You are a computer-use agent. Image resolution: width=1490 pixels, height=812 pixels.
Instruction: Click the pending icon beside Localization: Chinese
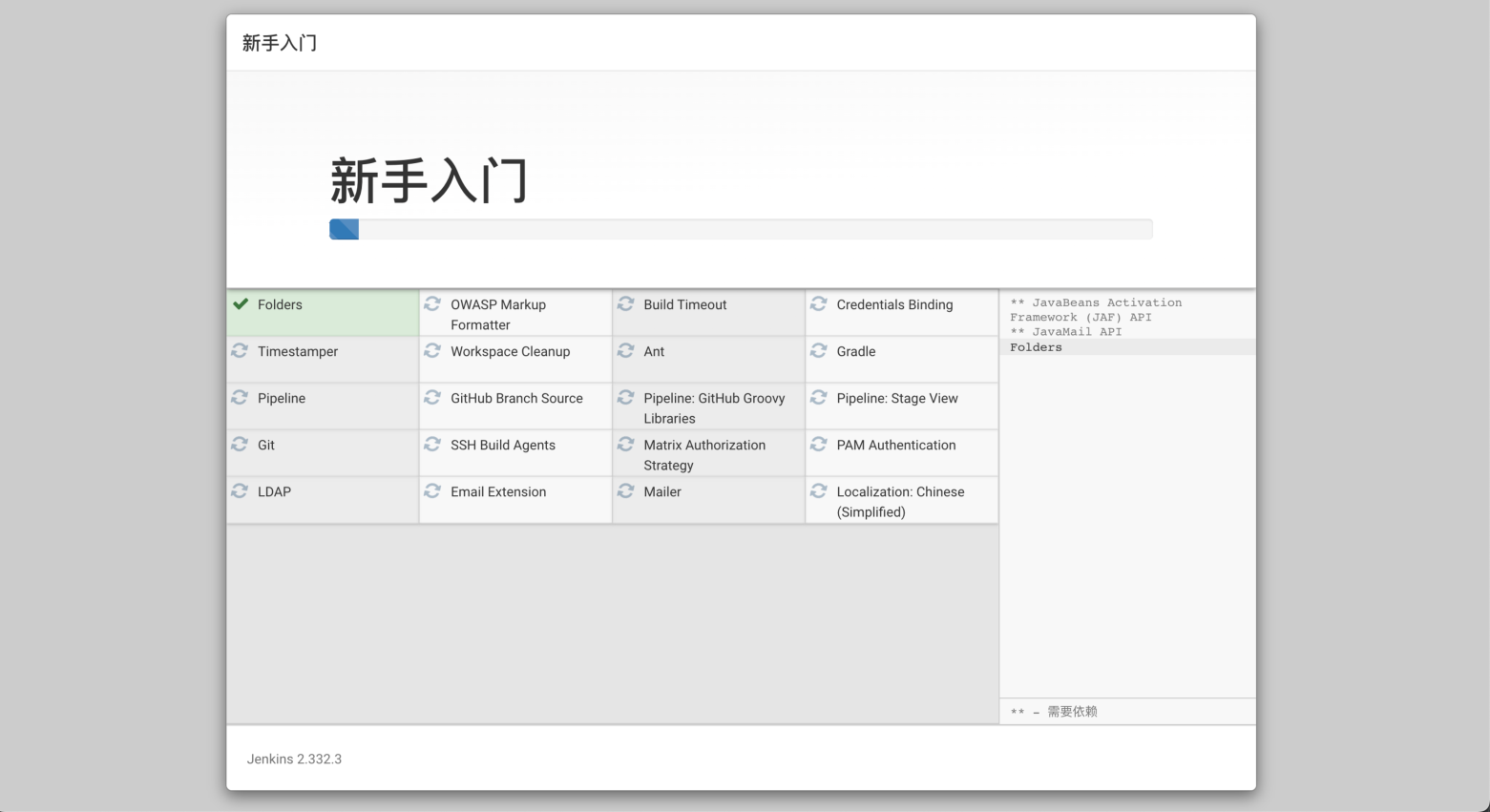click(818, 490)
